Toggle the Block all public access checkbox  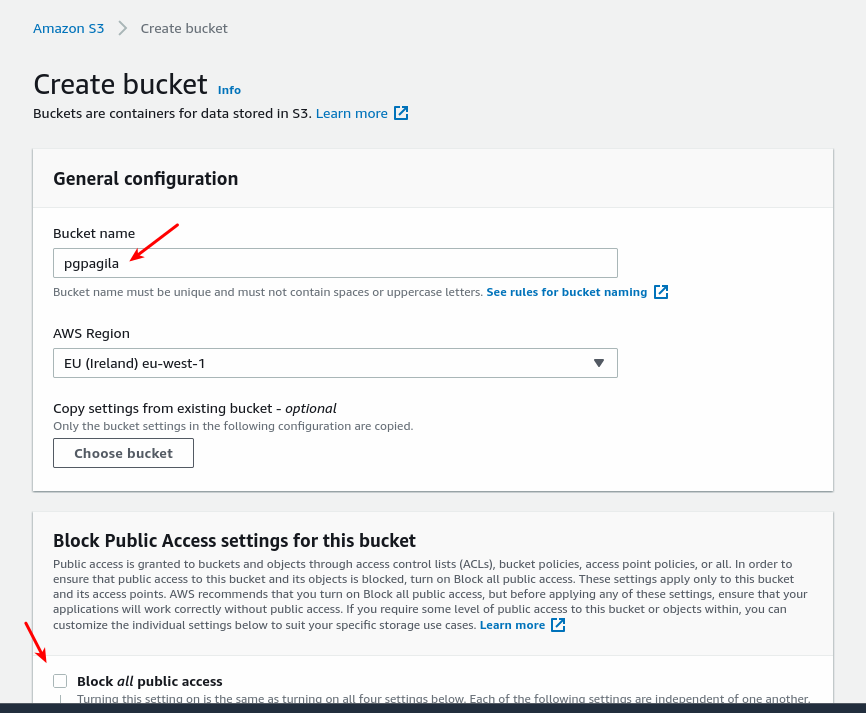(x=60, y=680)
